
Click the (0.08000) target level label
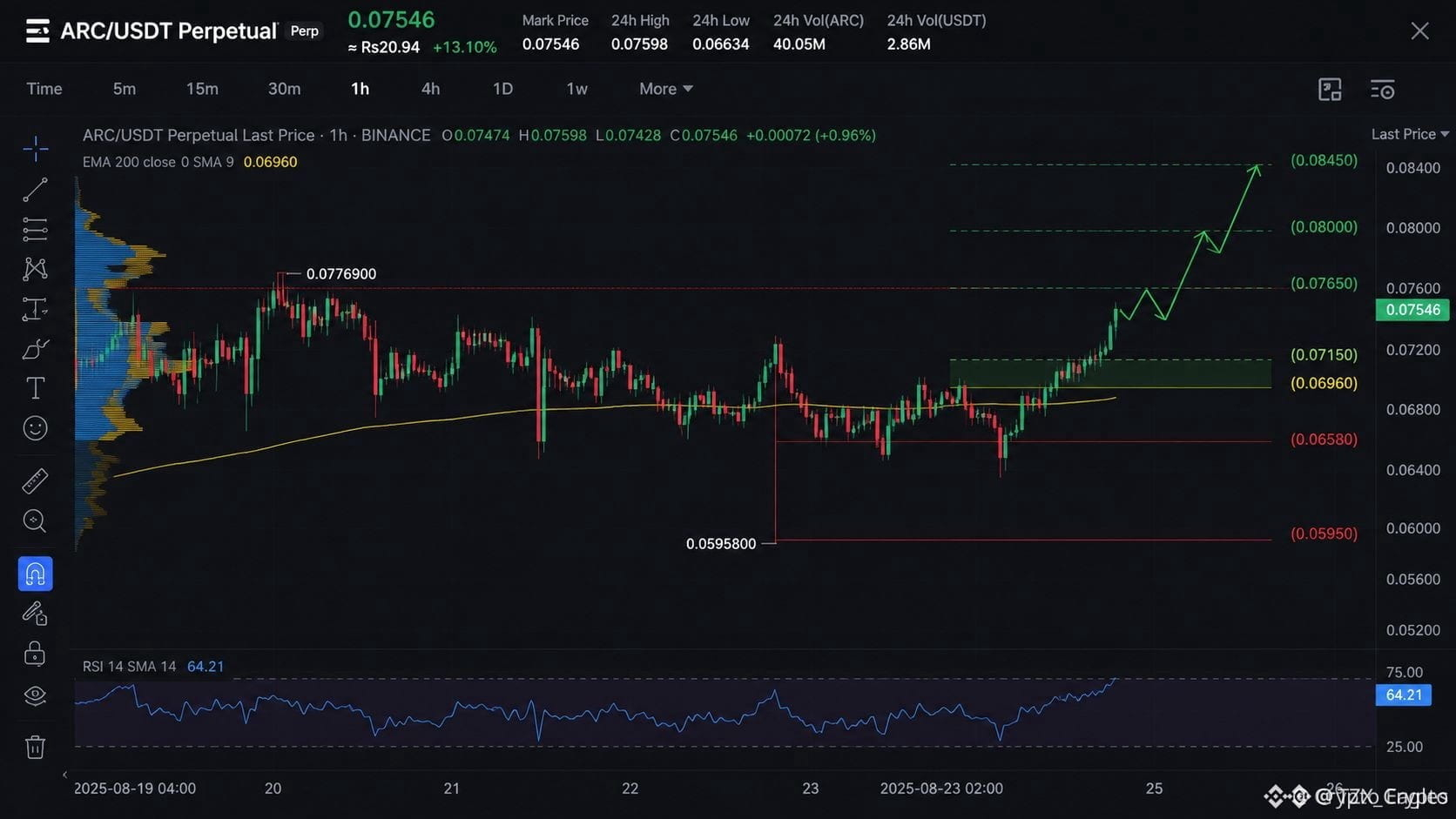tap(1324, 227)
